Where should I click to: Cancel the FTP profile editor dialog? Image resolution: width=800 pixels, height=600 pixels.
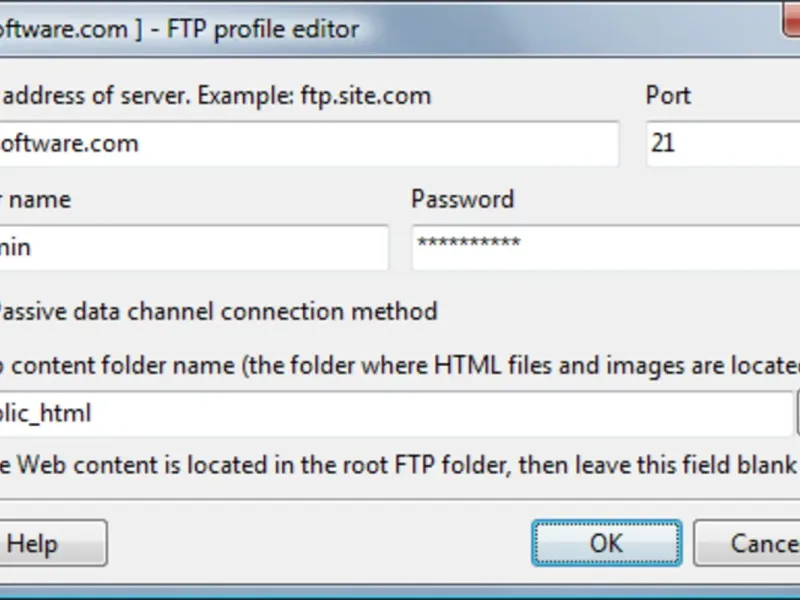click(750, 543)
